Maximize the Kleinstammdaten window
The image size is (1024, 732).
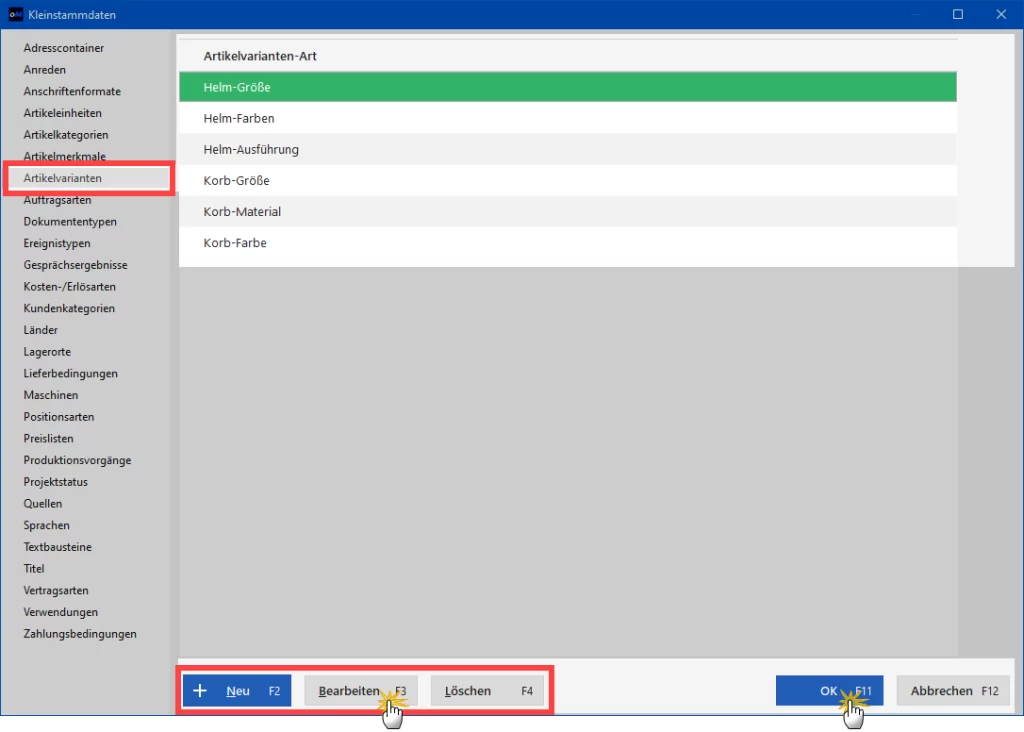(x=957, y=14)
